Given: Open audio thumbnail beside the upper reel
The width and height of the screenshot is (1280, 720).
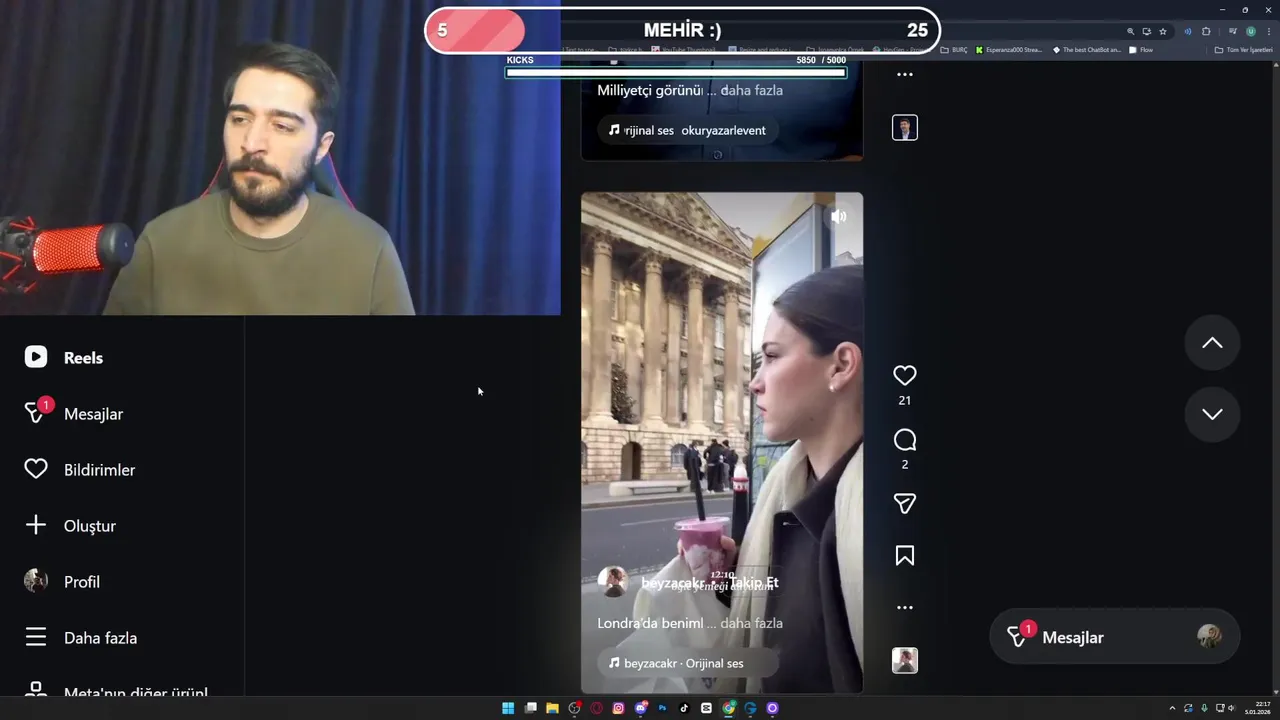Looking at the screenshot, I should [904, 127].
